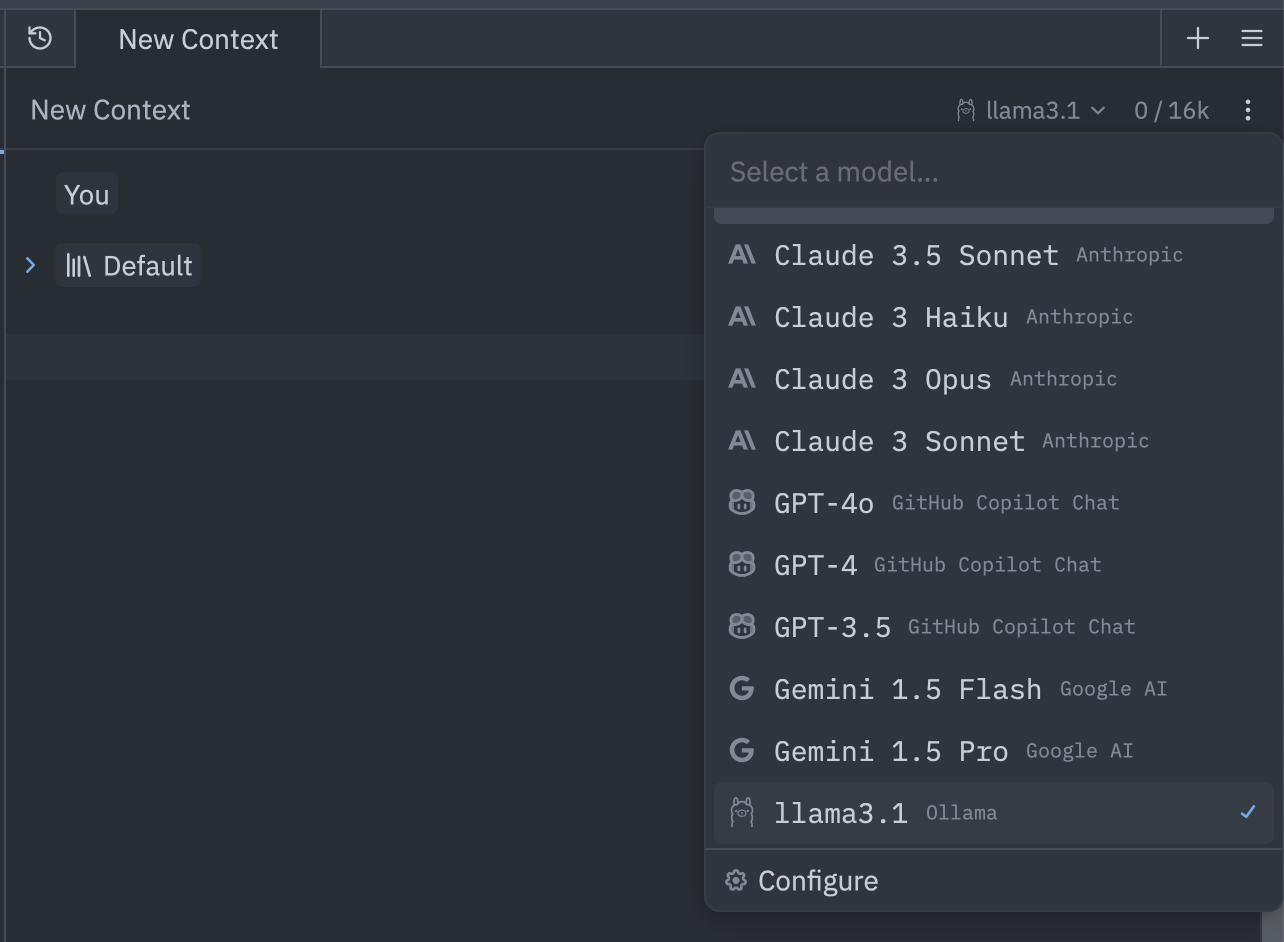Viewport: 1284px width, 942px height.
Task: Click the Copilot icon beside GPT-4o
Action: [742, 503]
